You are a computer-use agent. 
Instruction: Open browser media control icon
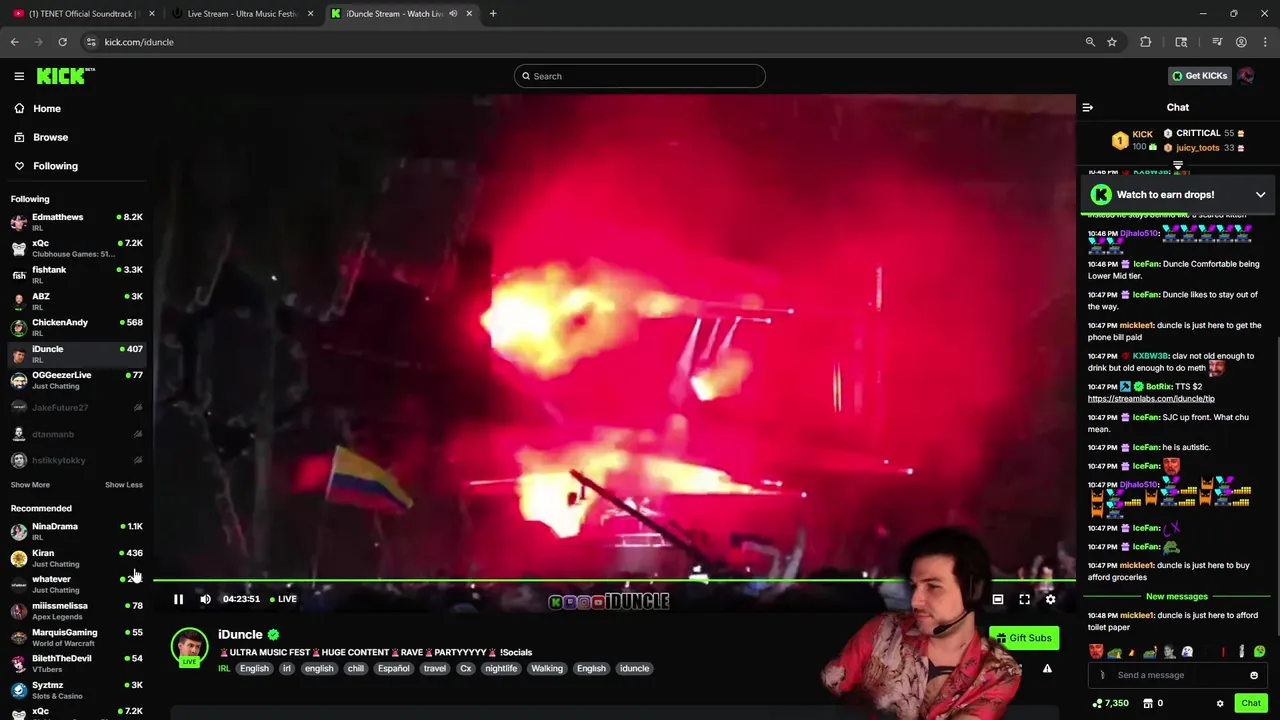point(1217,42)
